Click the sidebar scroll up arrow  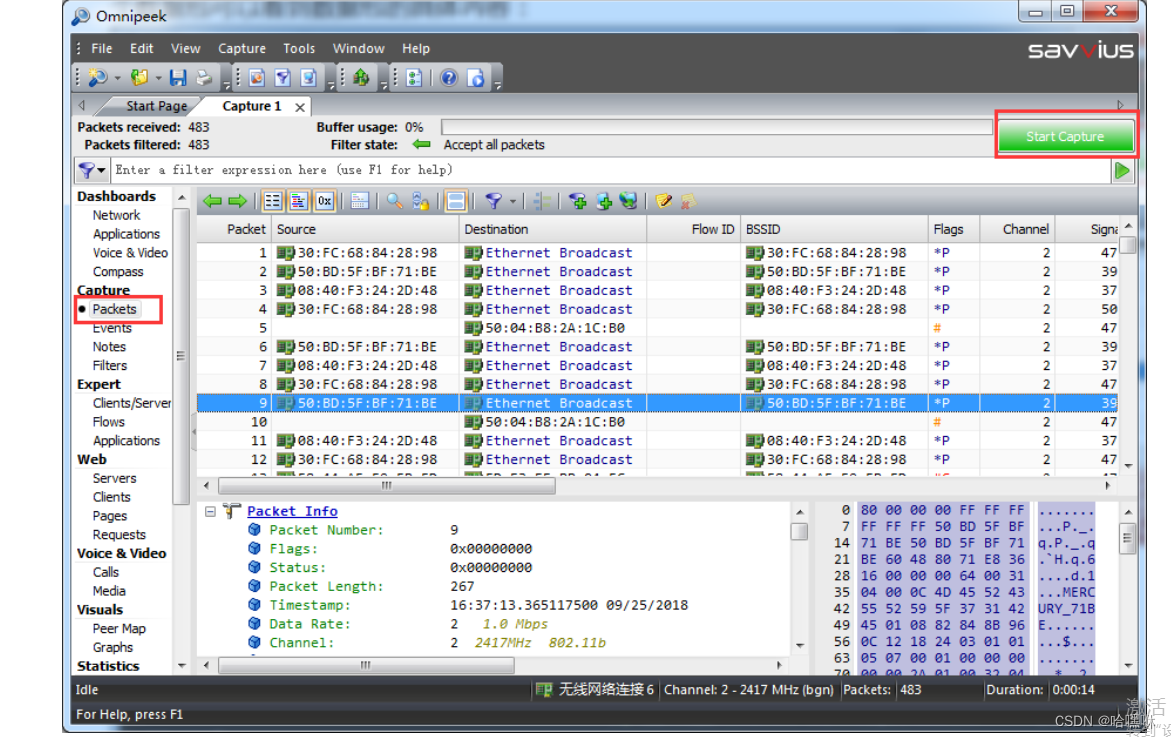[181, 197]
